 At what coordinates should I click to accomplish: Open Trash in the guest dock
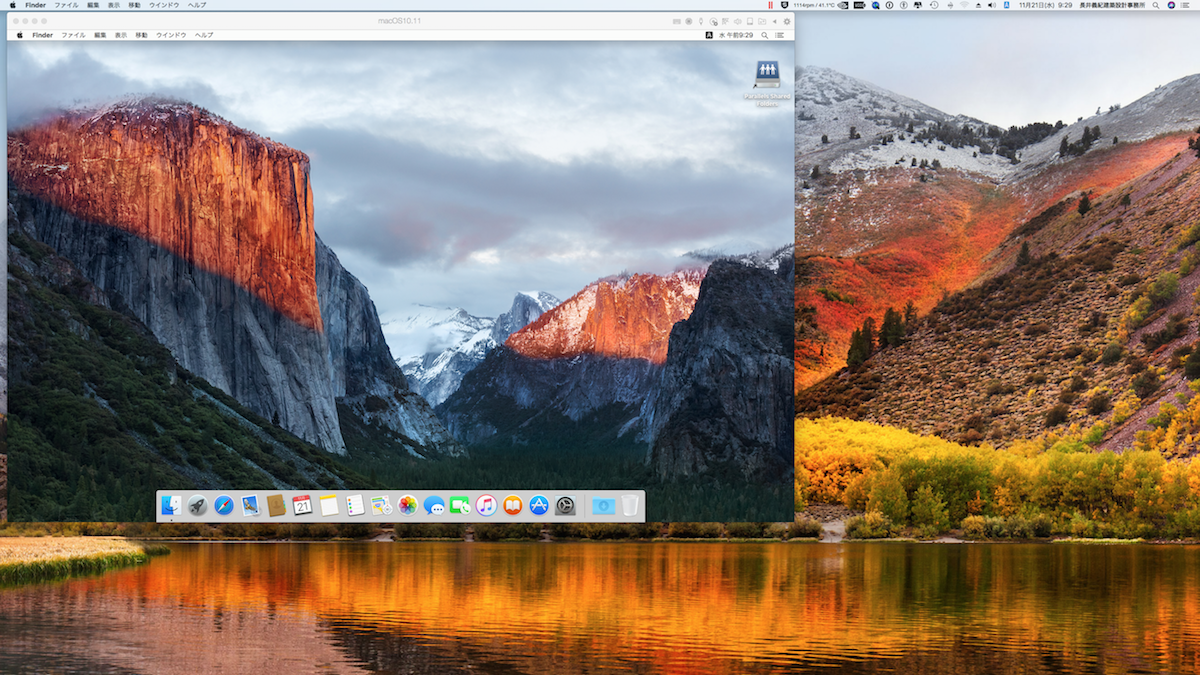(629, 506)
